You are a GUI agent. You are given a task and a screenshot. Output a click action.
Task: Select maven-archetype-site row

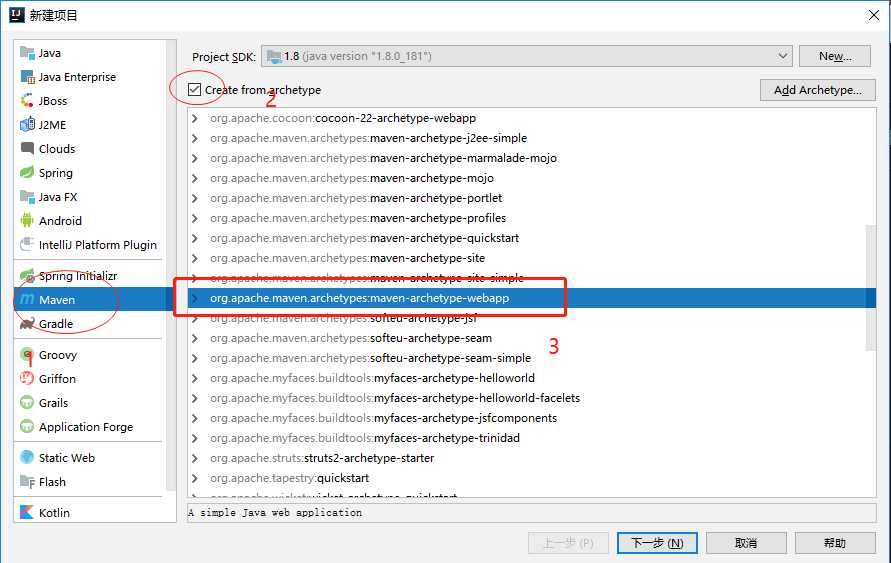532,258
